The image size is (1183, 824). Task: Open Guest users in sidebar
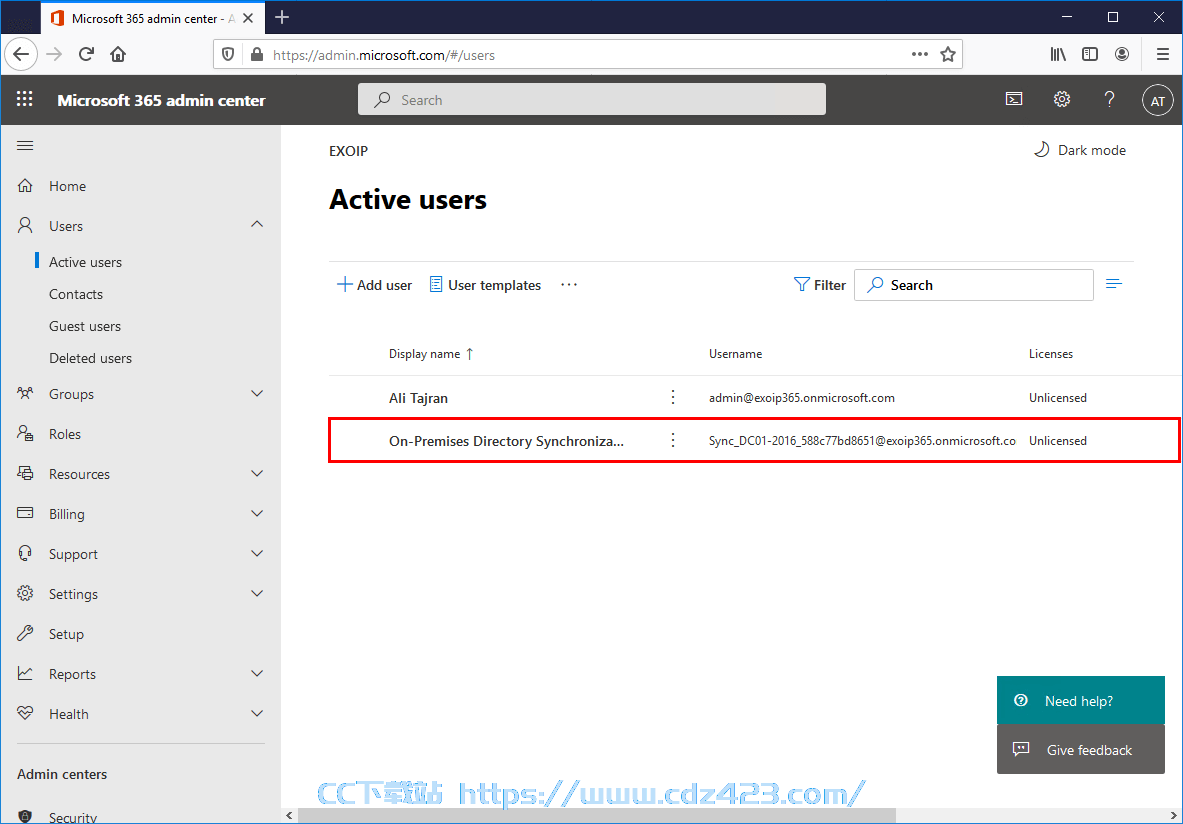coord(84,326)
